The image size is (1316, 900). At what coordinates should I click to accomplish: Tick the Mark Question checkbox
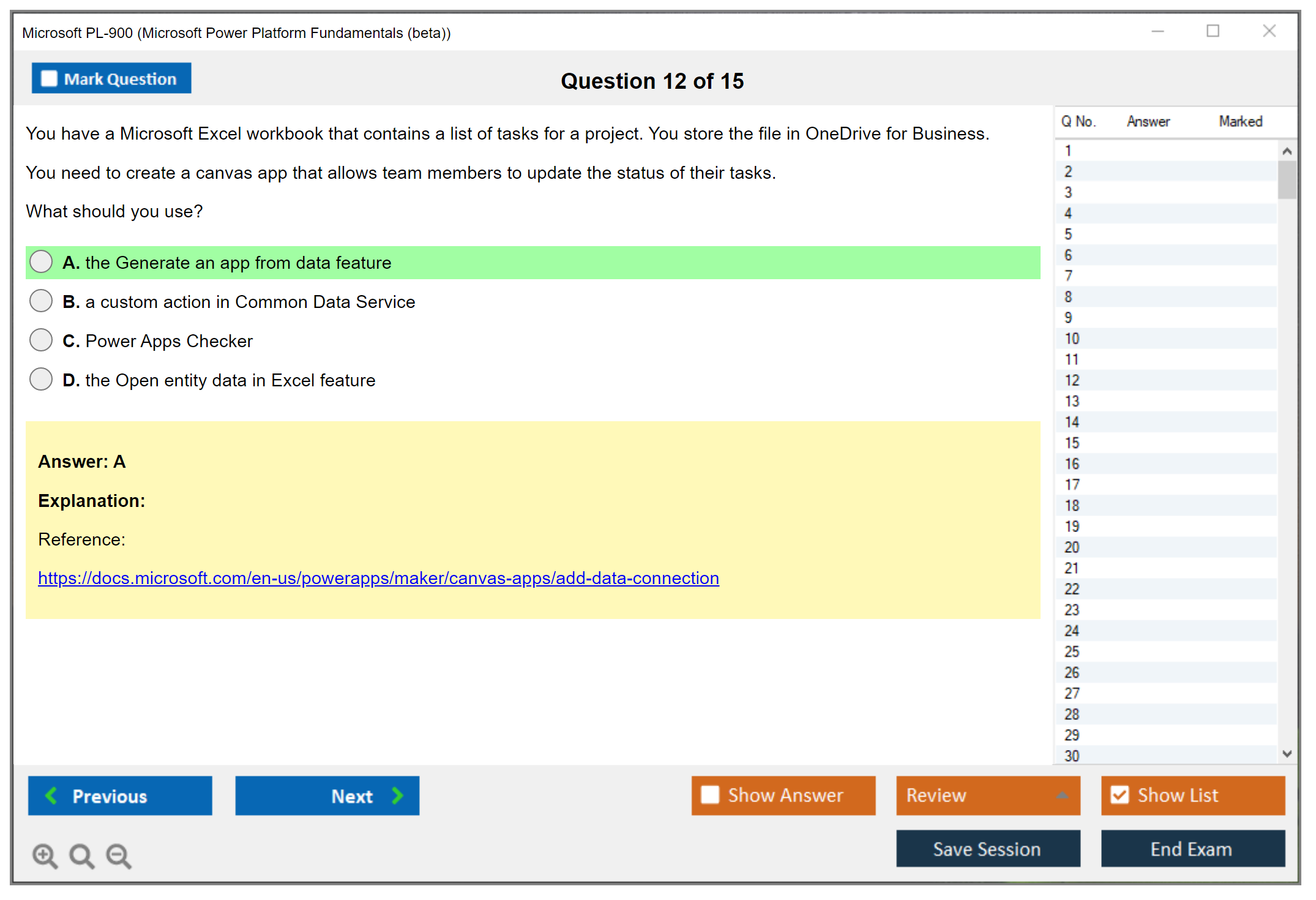pyautogui.click(x=49, y=79)
